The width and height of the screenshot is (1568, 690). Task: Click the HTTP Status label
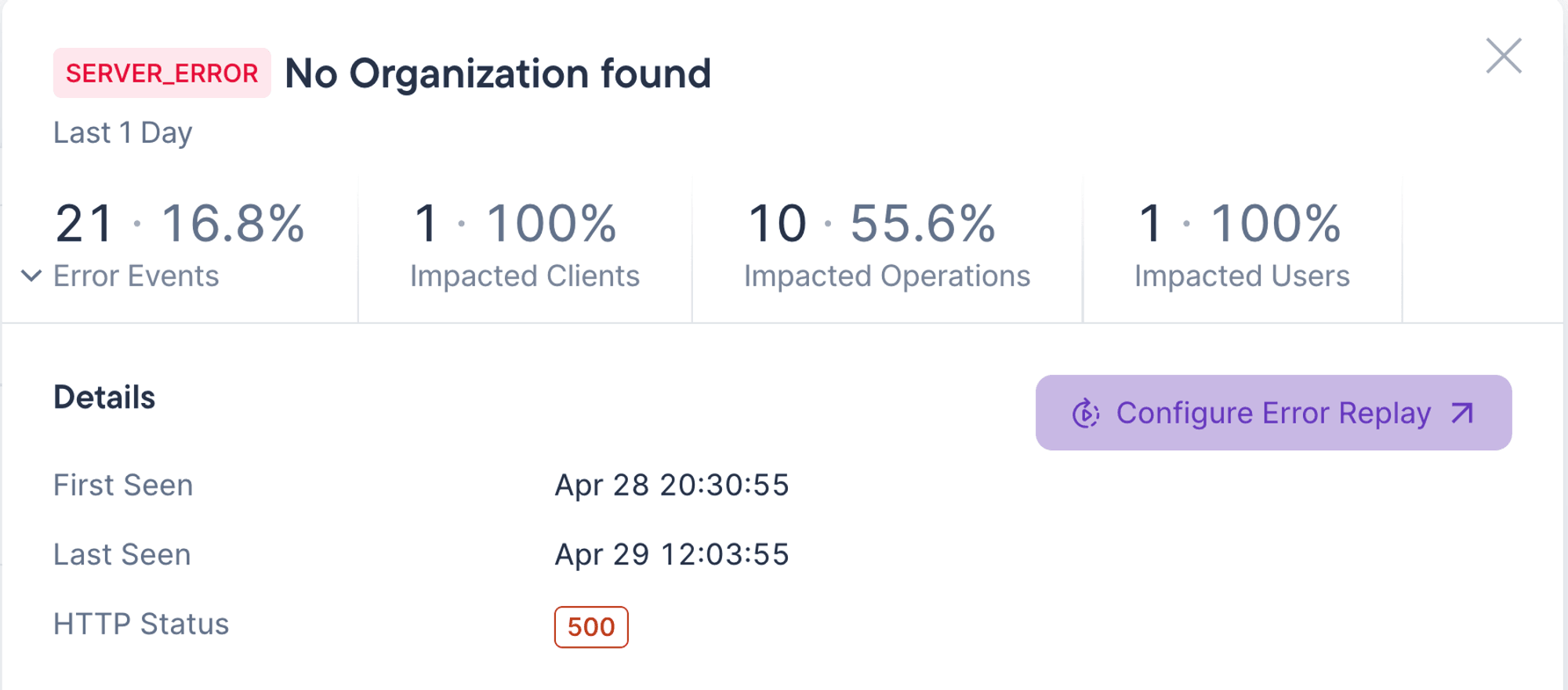(141, 624)
